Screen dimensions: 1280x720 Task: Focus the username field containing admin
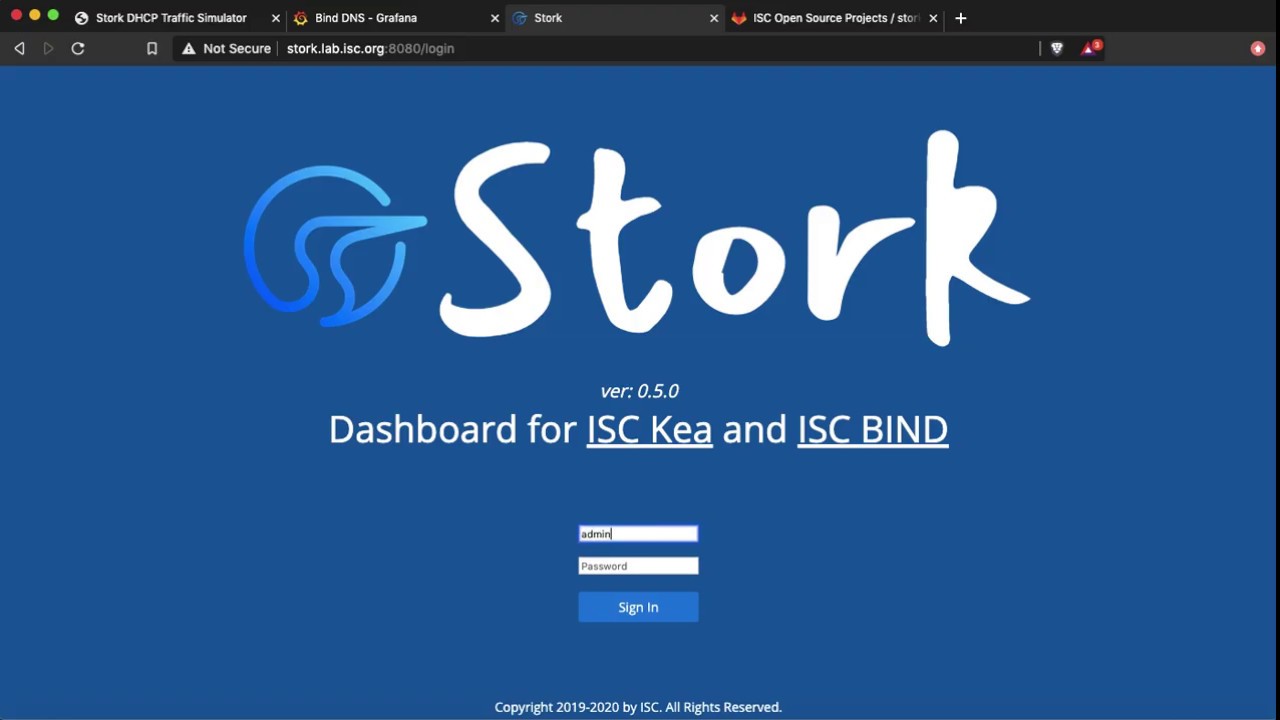[x=638, y=534]
